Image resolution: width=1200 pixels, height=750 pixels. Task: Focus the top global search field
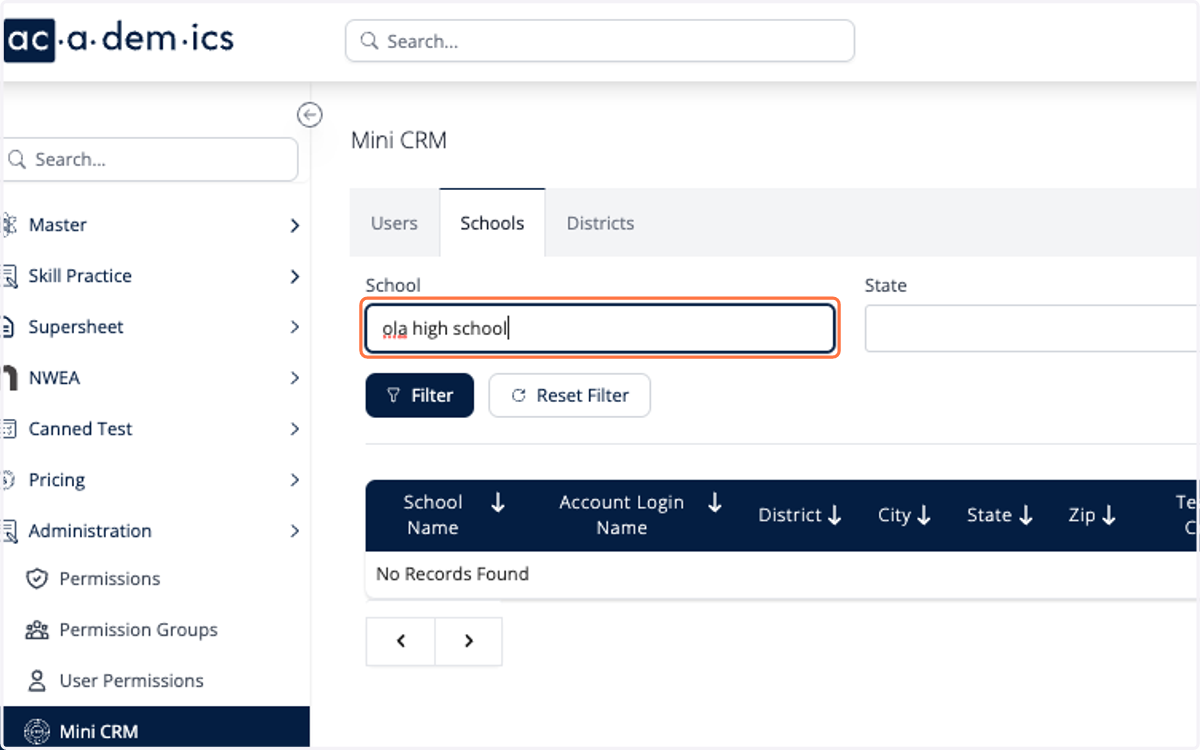click(600, 41)
